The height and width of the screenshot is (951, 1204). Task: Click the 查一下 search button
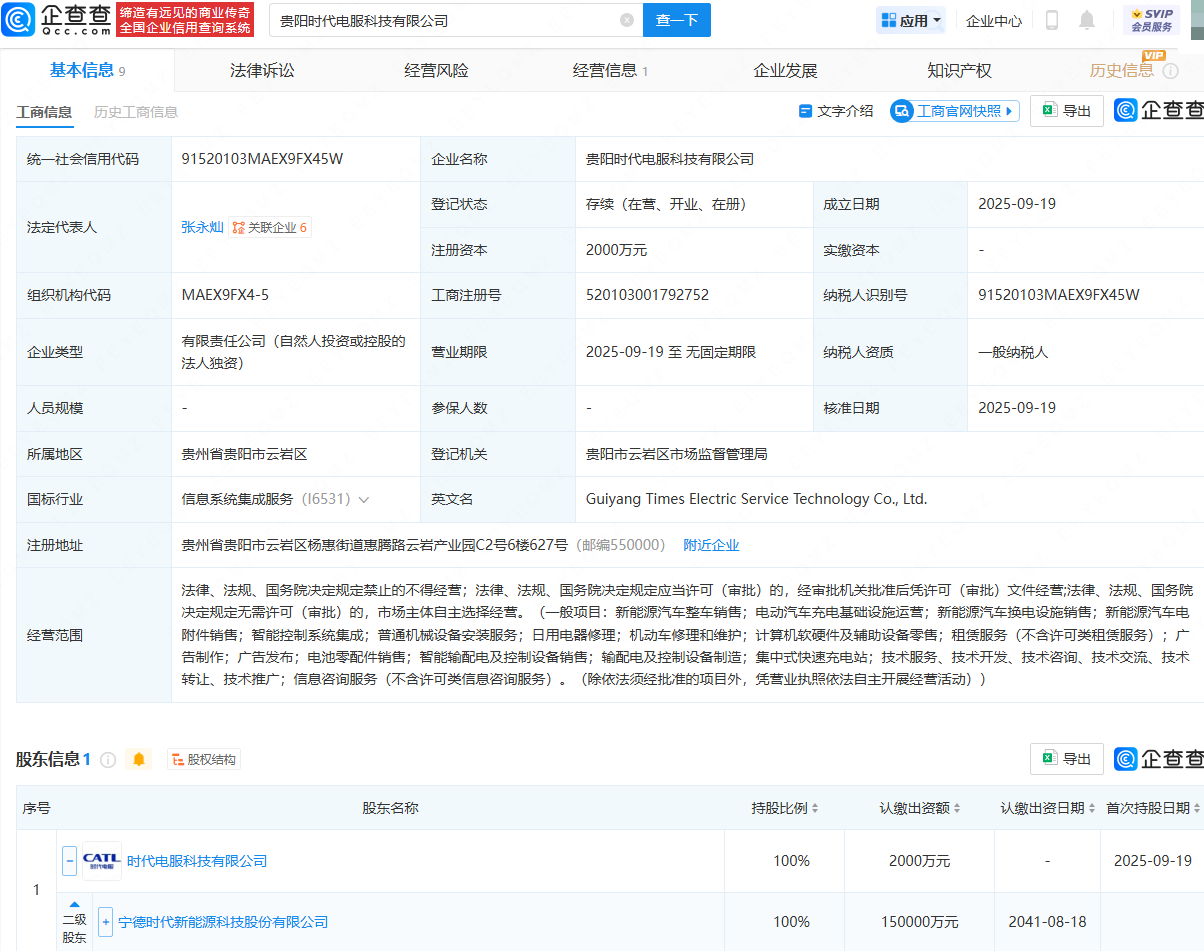tap(677, 20)
